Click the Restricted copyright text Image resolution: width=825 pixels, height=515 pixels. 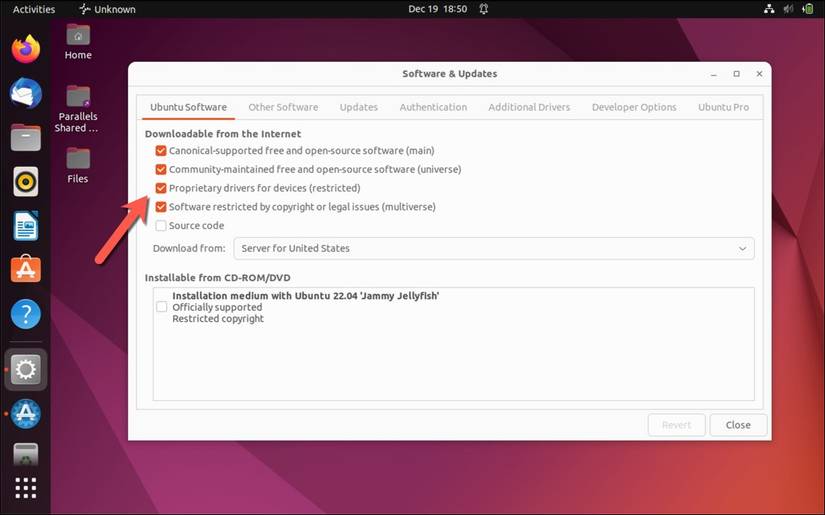click(x=218, y=319)
